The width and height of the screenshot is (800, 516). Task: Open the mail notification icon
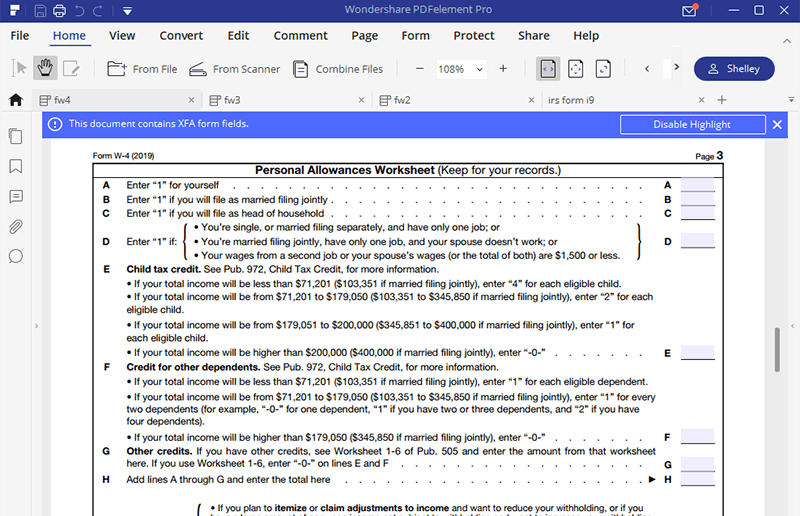point(690,10)
